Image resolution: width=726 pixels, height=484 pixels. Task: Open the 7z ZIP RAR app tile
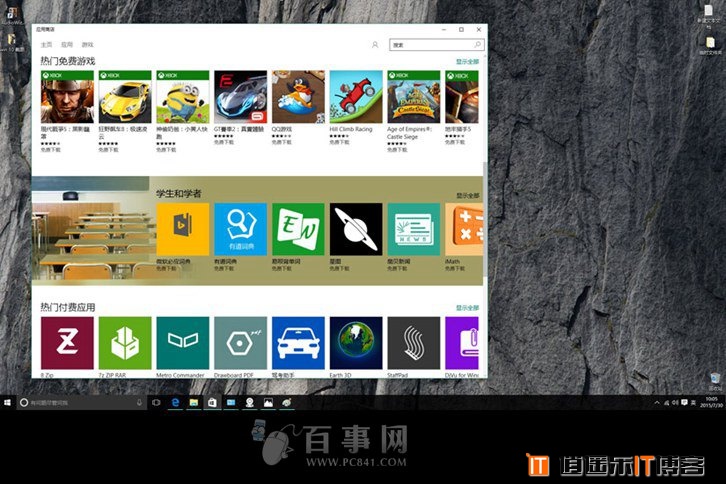click(x=125, y=343)
